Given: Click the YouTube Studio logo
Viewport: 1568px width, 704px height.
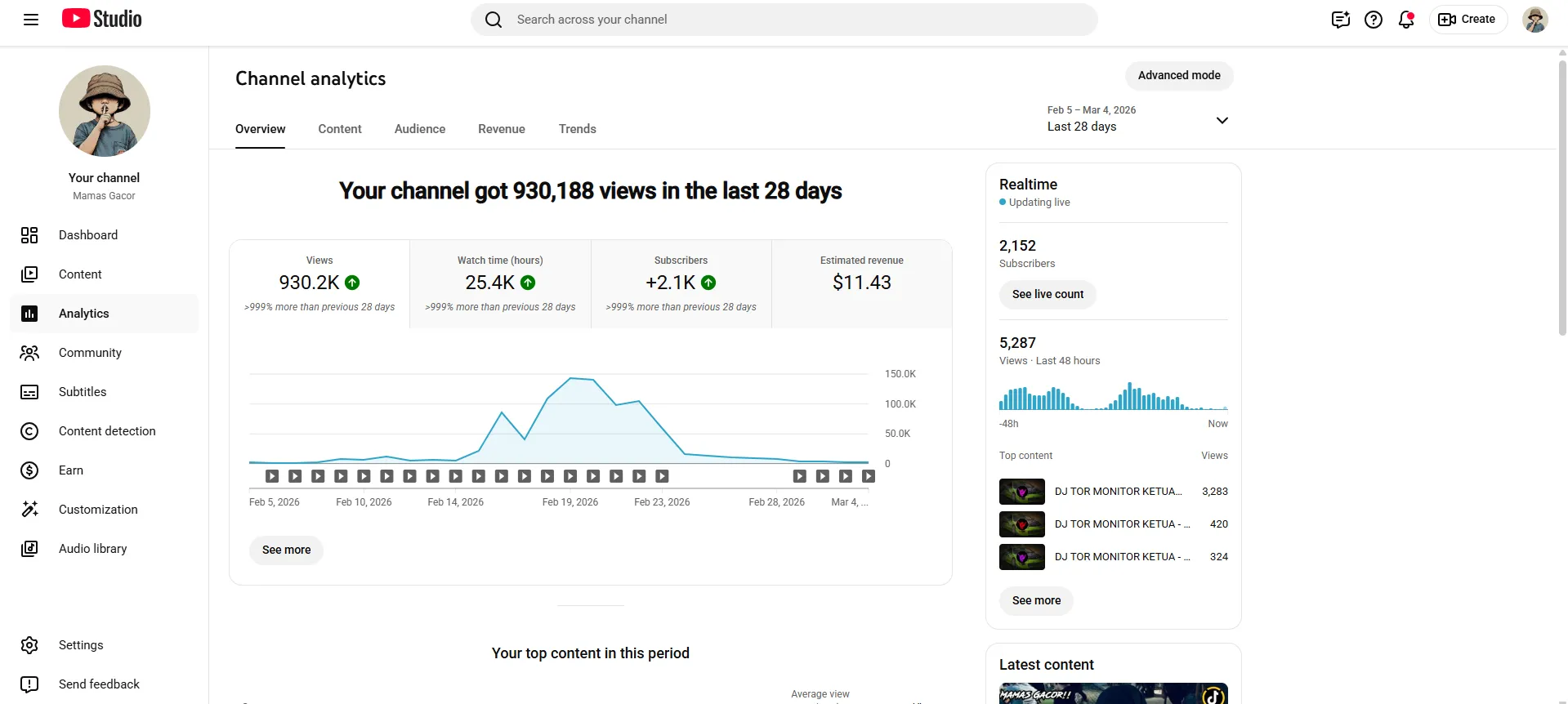Looking at the screenshot, I should [102, 19].
